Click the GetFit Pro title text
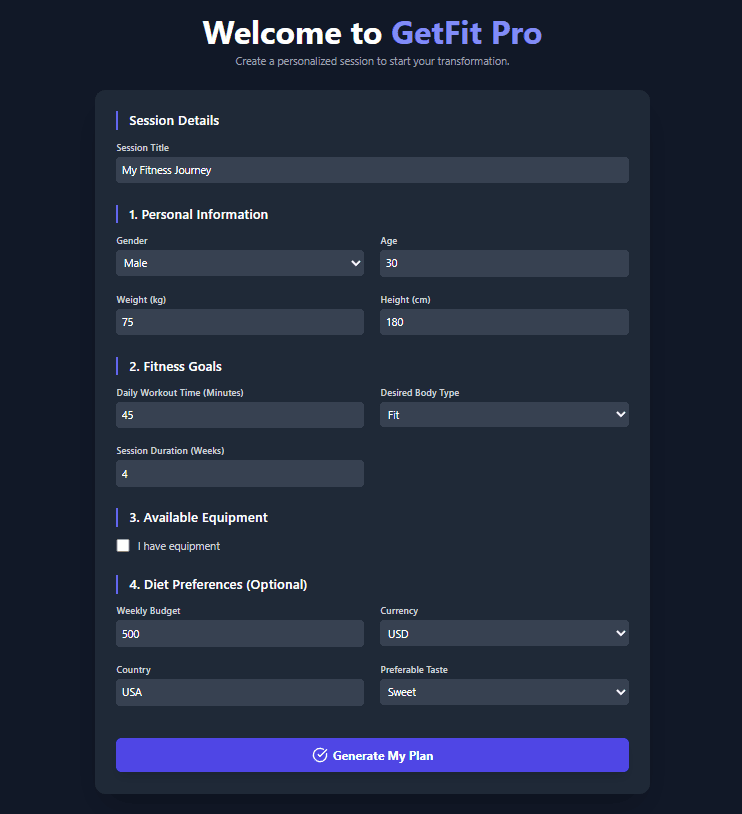Image resolution: width=742 pixels, height=814 pixels. coord(466,33)
